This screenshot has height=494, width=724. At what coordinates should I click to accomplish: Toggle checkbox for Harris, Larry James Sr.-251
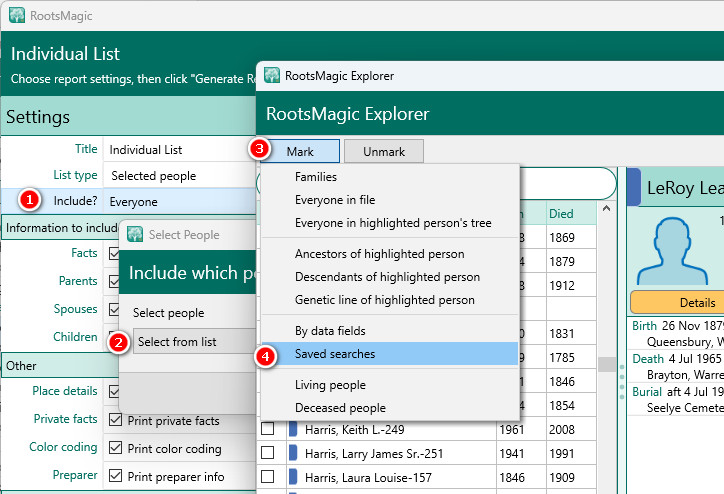point(267,453)
